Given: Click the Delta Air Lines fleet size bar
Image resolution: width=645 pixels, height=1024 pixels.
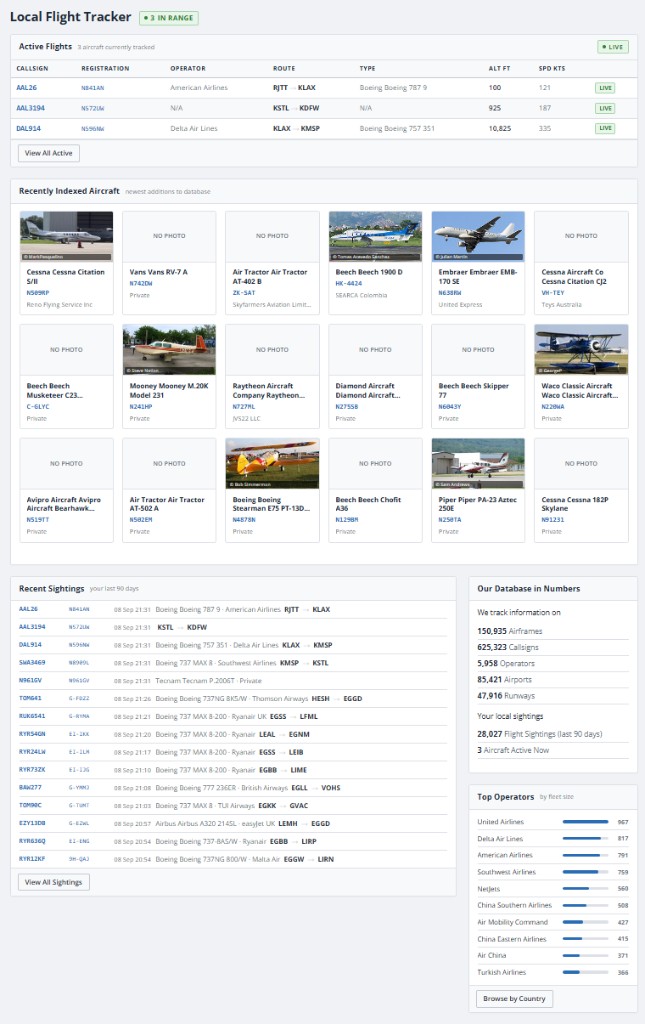Looking at the screenshot, I should click(x=586, y=839).
